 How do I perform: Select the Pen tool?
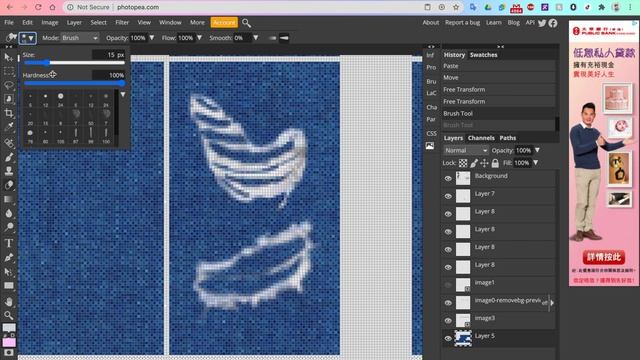coord(9,258)
